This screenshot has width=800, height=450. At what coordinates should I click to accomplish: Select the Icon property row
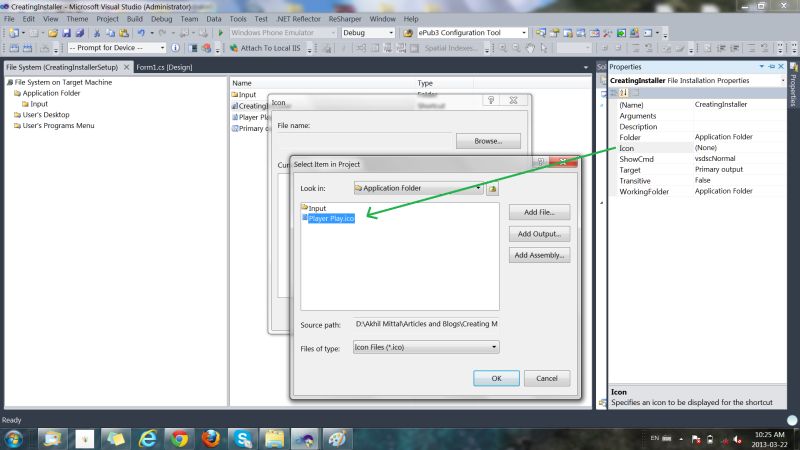tap(698, 148)
